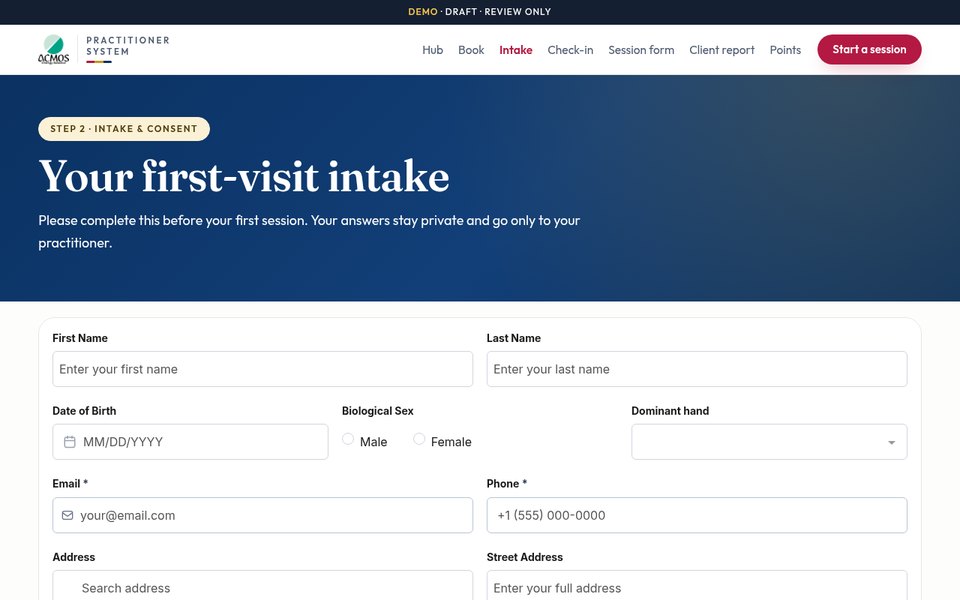Go to the Points page
Image resolution: width=960 pixels, height=600 pixels.
point(785,50)
